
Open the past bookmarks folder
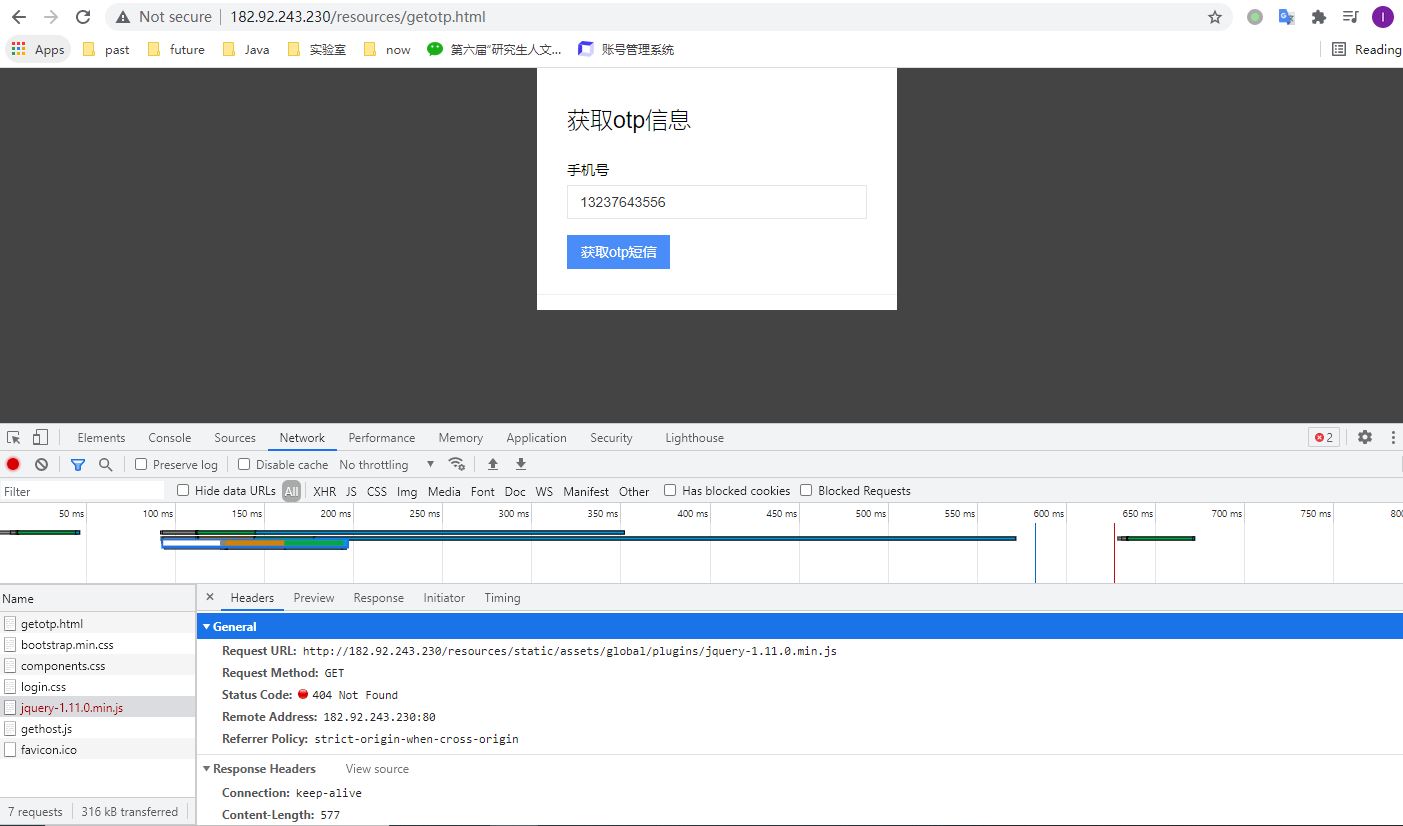tap(106, 49)
